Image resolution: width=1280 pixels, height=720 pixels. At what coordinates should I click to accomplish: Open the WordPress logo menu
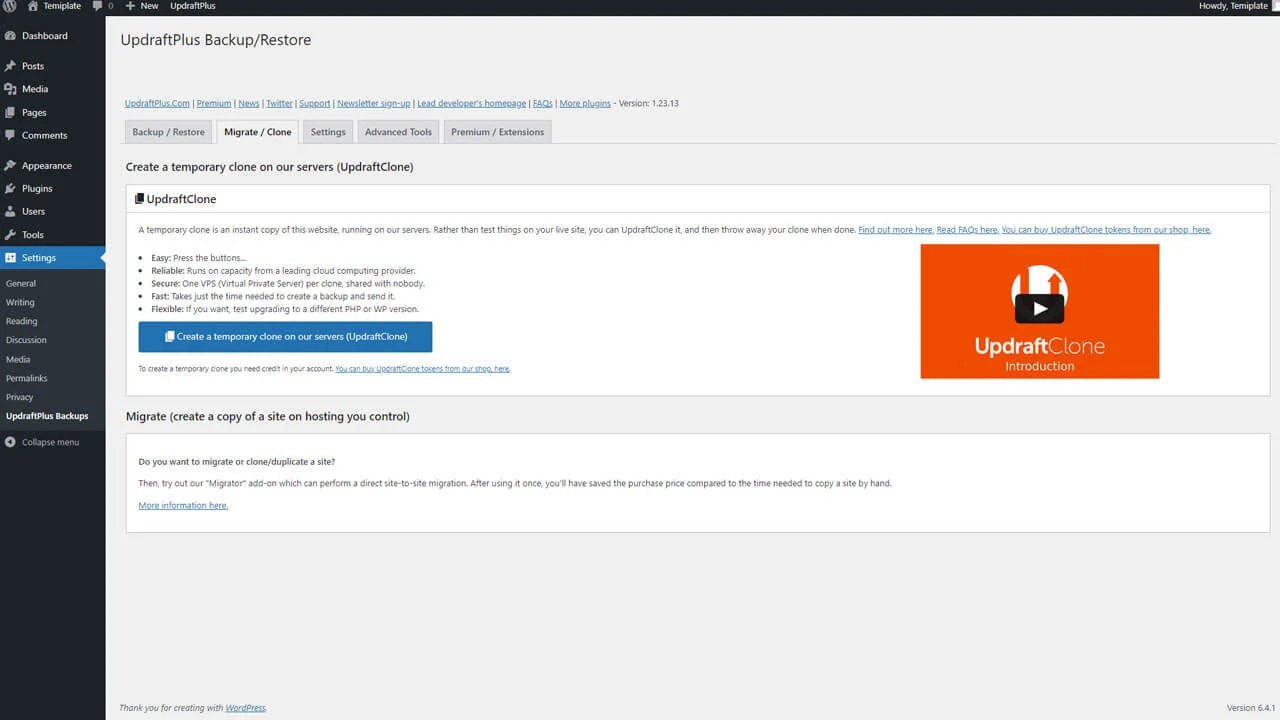tap(10, 6)
